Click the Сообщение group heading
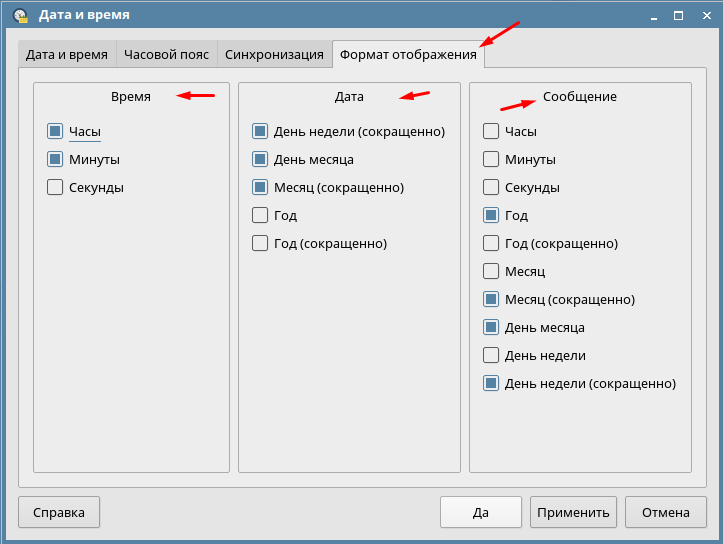723x544 pixels. tap(580, 97)
